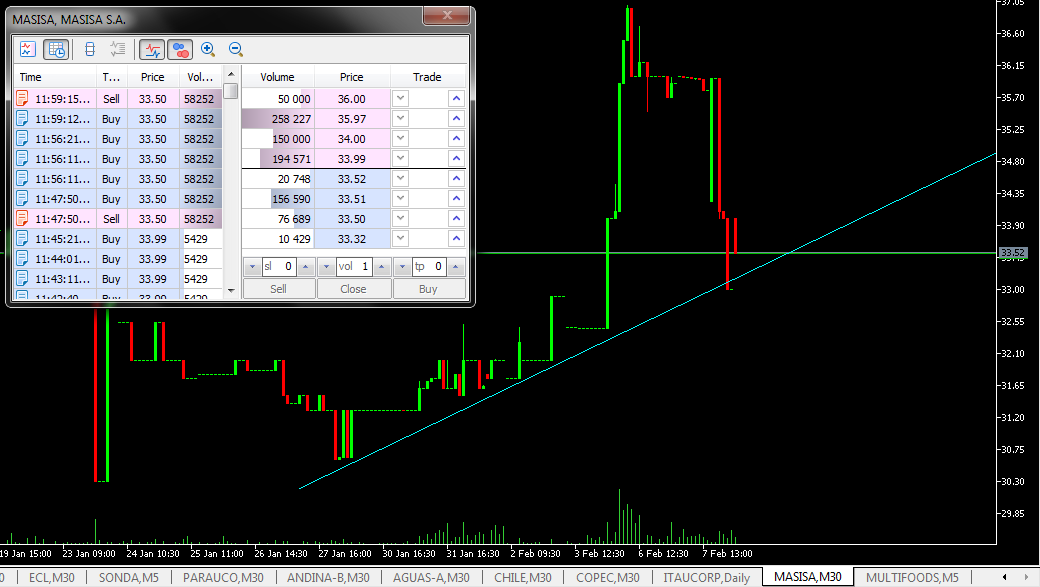1040x587 pixels.
Task: Switch to the PARAUCO,M30 chart tab
Action: click(x=224, y=578)
